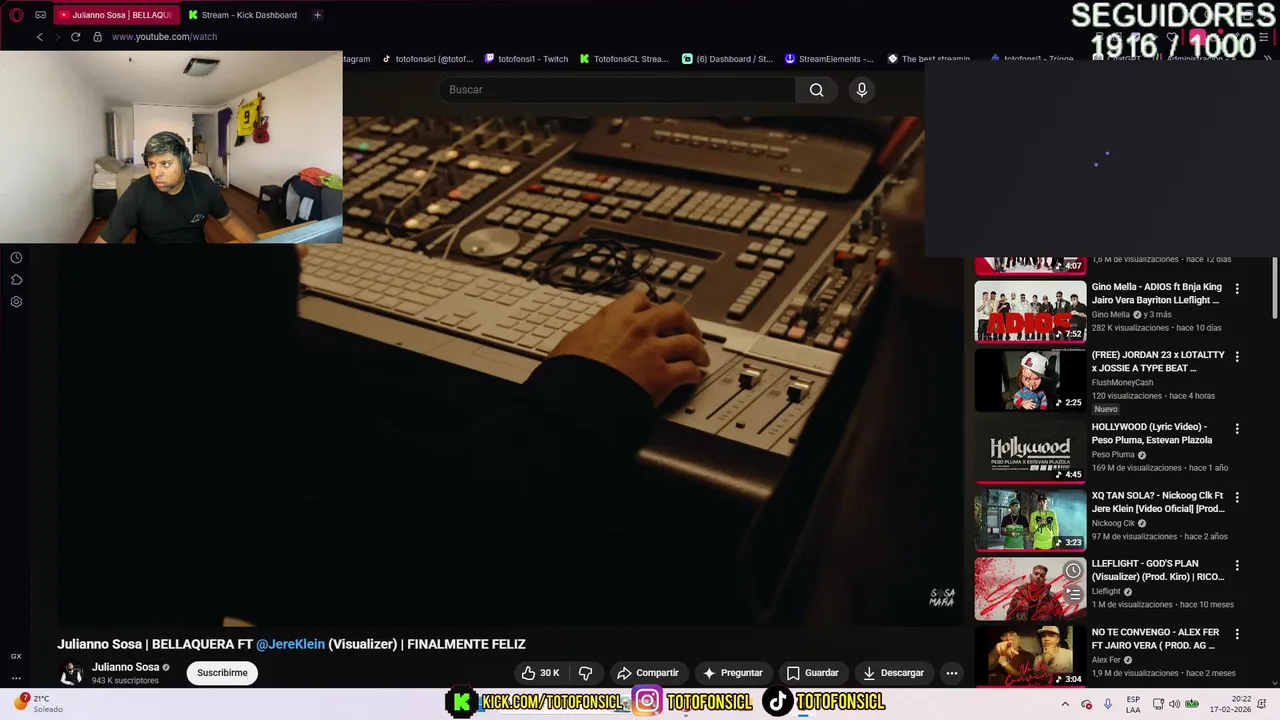1280x720 pixels.
Task: Click the taskbar microphone tray icon
Action: [1107, 704]
